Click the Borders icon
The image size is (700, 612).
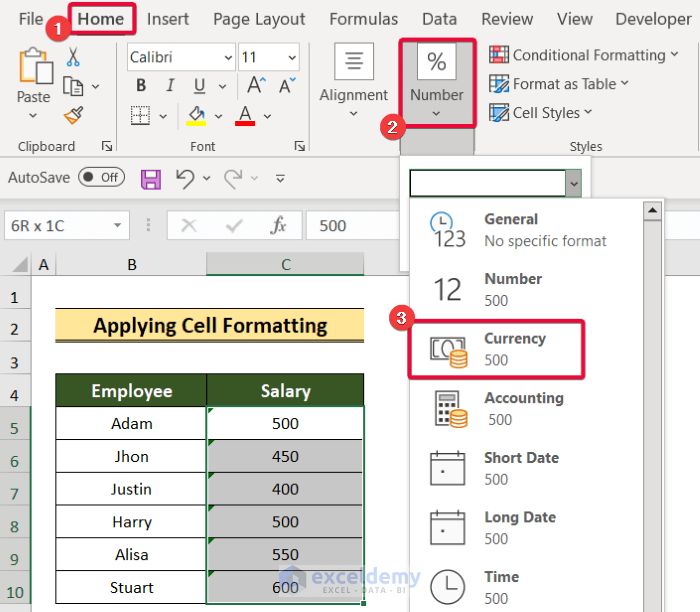click(x=140, y=116)
